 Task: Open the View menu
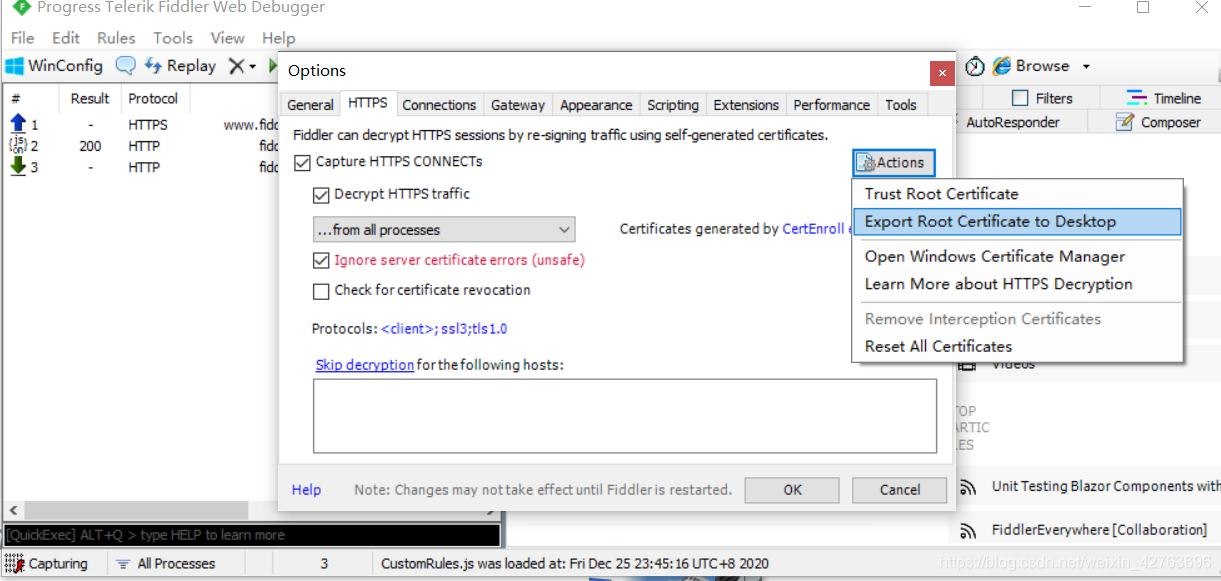click(227, 38)
